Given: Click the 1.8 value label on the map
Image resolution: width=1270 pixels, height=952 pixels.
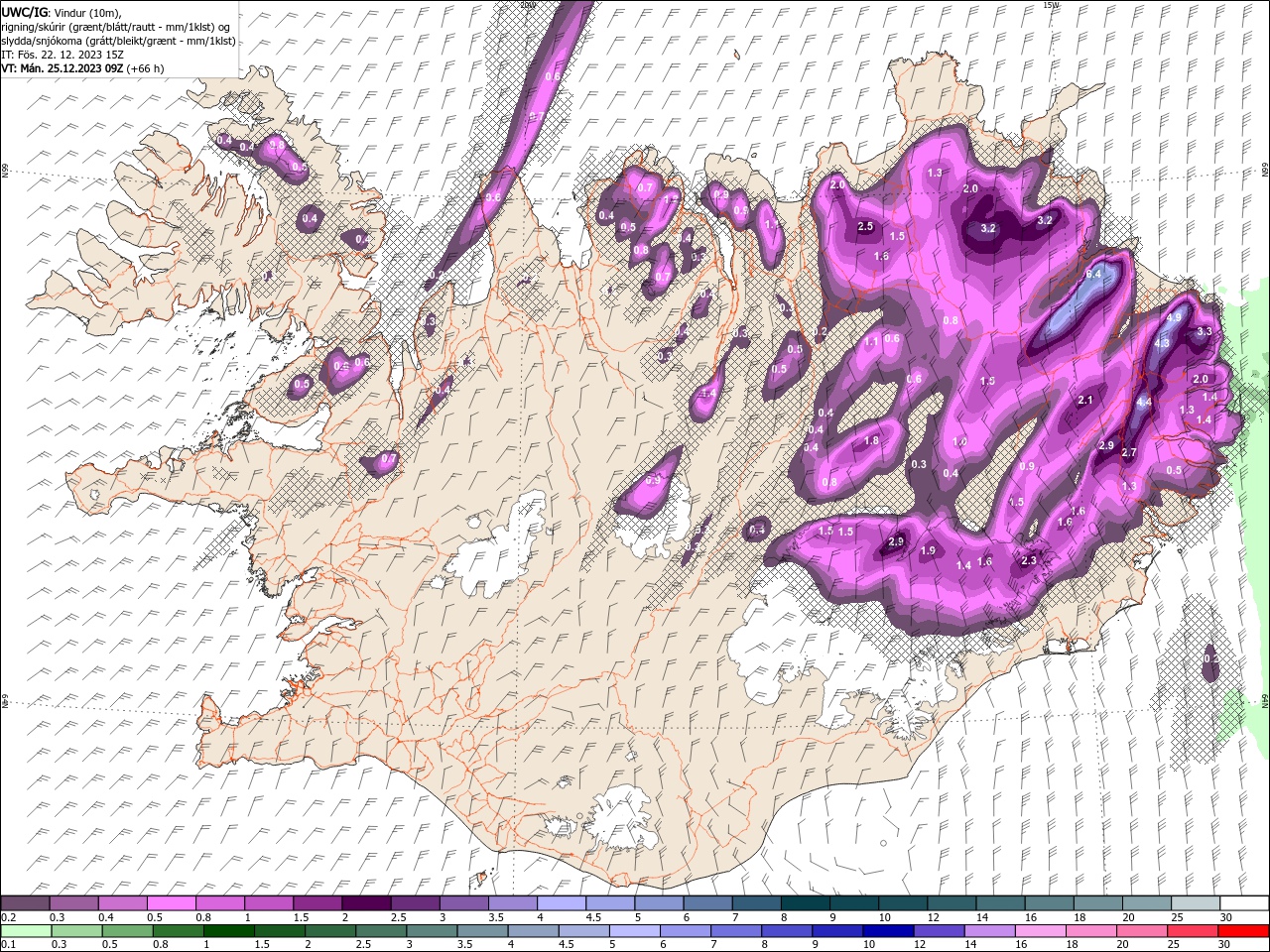Looking at the screenshot, I should (x=872, y=441).
